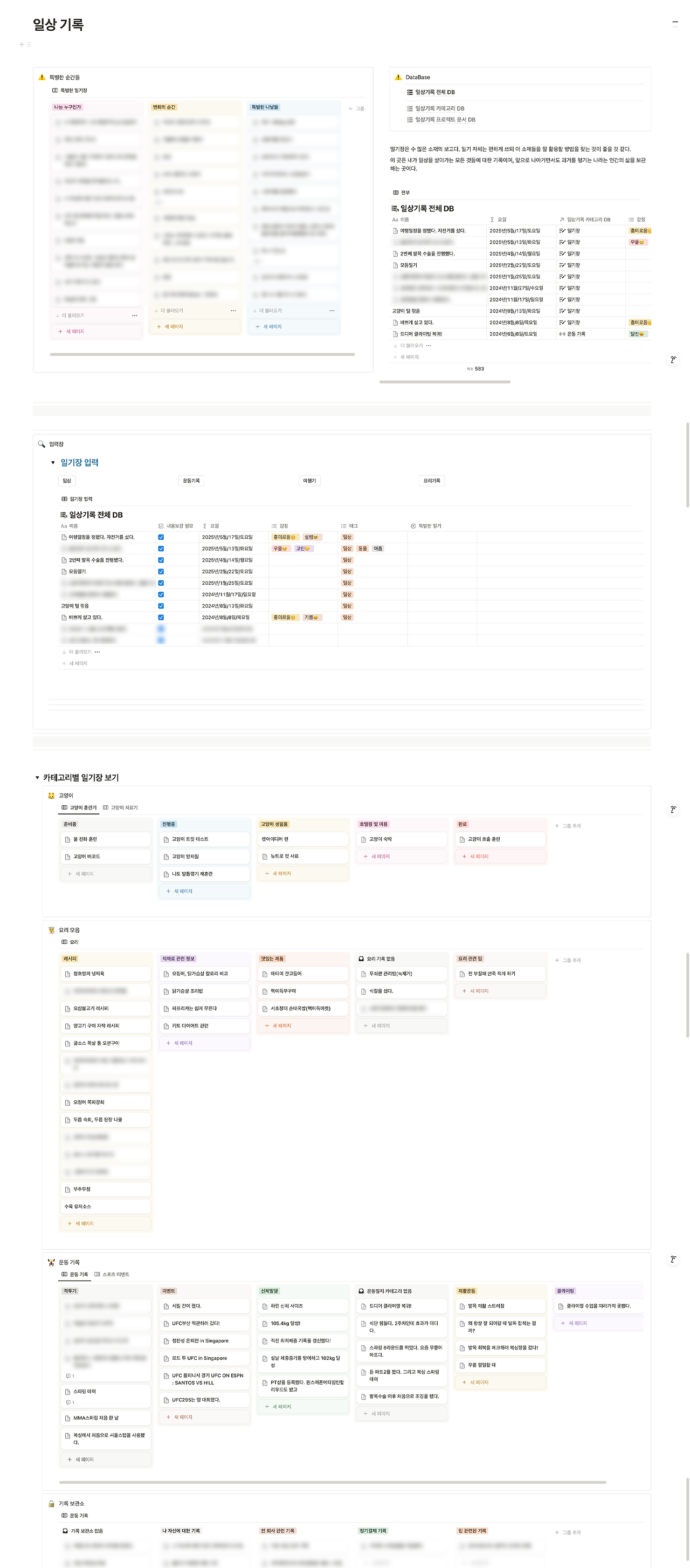This screenshot has height=1568, width=690.
Task: Collapse 카테고리별 일기장 보기 toggle
Action: tap(37, 777)
